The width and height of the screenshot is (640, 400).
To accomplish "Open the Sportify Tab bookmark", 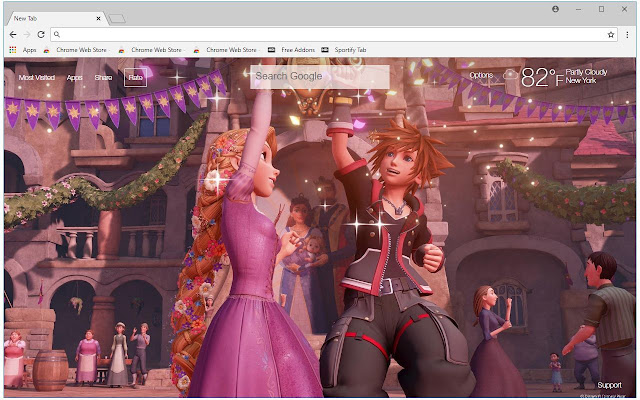I will [344, 50].
